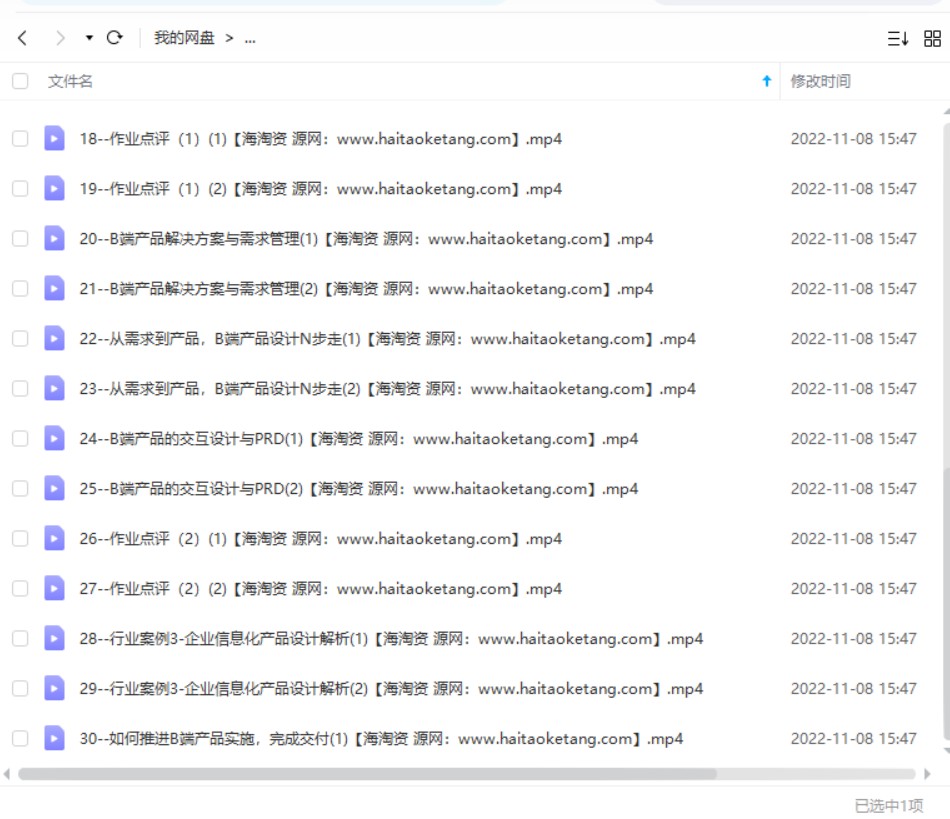Select file name 18--作业点评 (1) (1)

(x=321, y=139)
